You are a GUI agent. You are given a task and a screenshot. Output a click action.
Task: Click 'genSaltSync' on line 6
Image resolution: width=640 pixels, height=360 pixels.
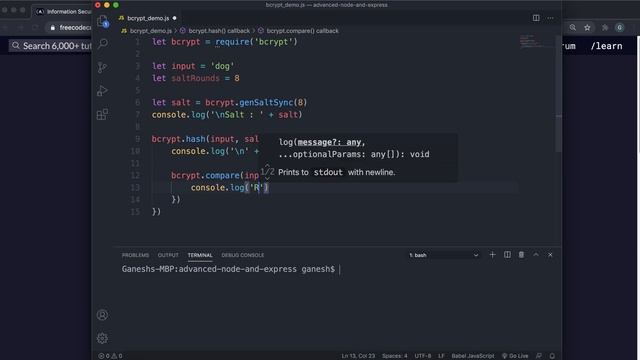[266, 102]
